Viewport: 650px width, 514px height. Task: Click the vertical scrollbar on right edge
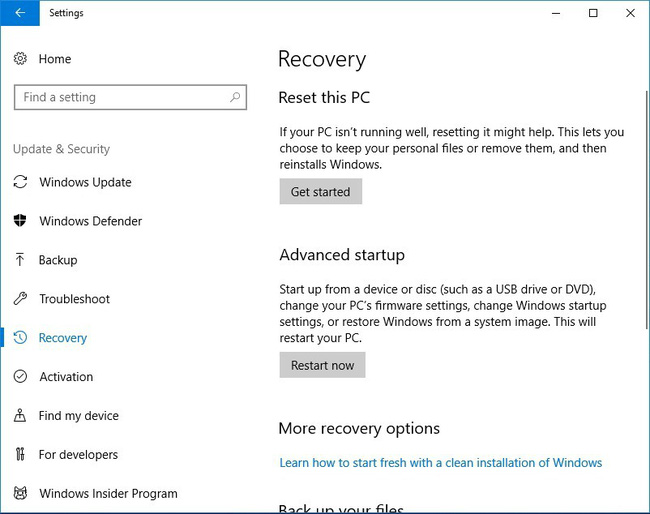pyautogui.click(x=647, y=209)
